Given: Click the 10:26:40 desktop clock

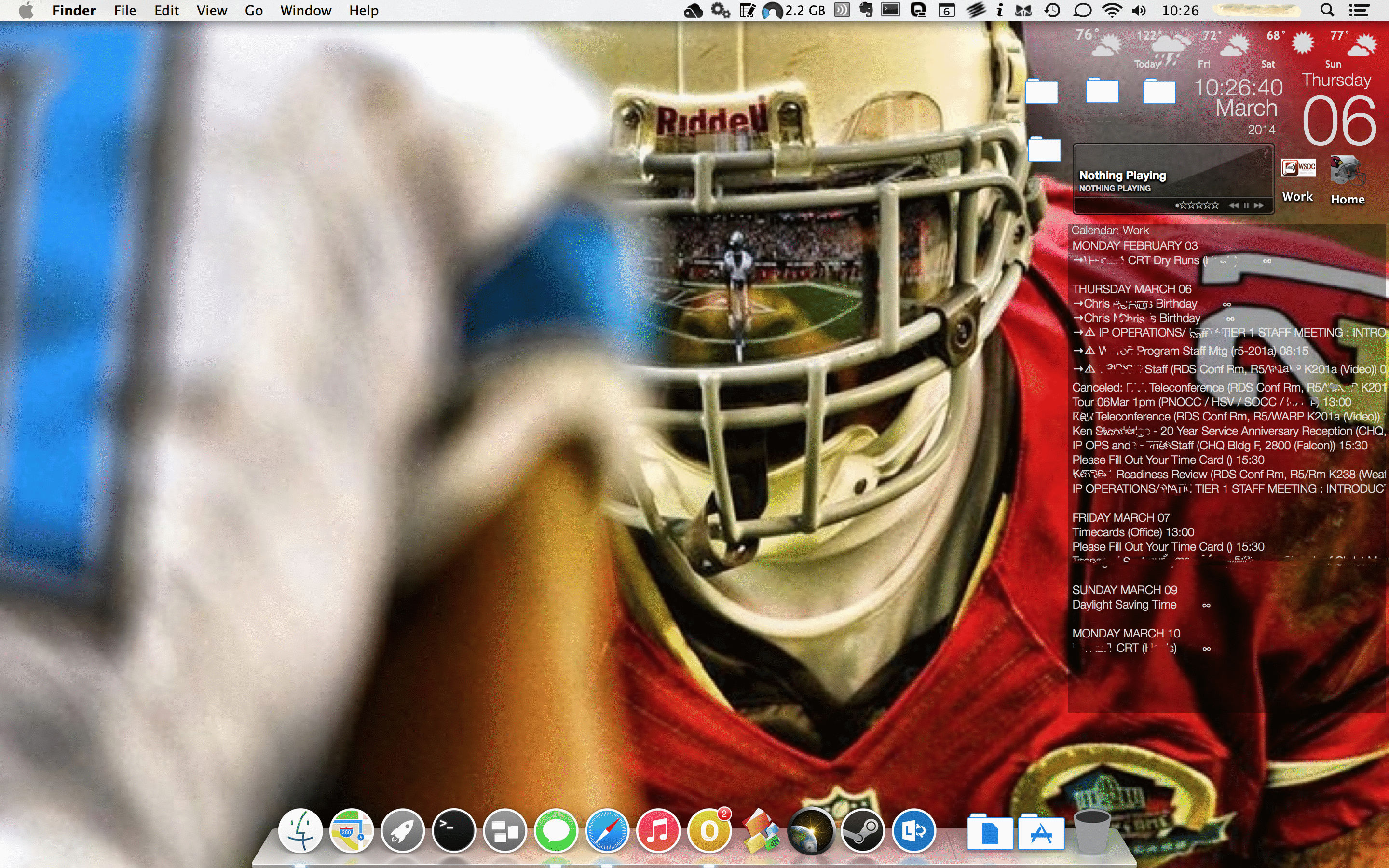Looking at the screenshot, I should pyautogui.click(x=1238, y=87).
